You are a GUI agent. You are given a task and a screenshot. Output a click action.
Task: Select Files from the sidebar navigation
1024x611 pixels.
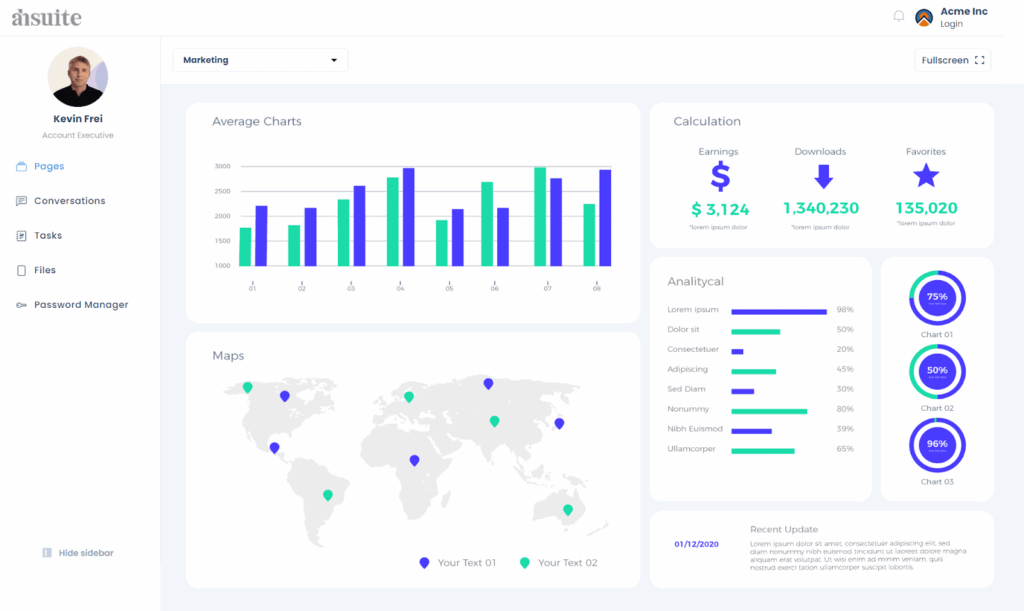coord(44,270)
